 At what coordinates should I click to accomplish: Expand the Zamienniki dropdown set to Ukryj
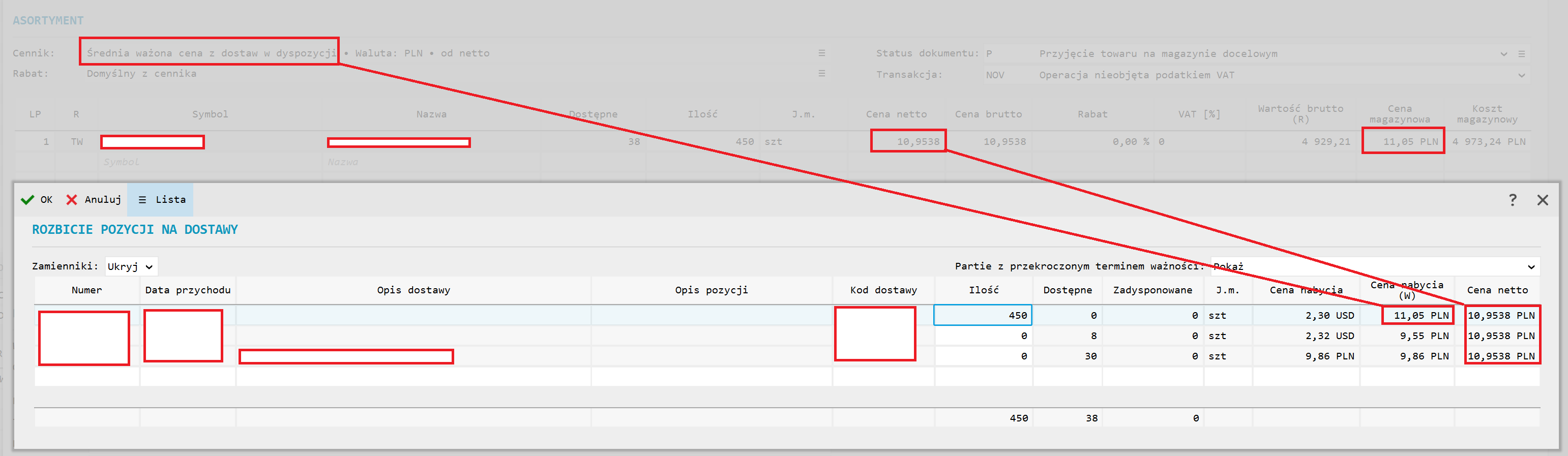131,267
